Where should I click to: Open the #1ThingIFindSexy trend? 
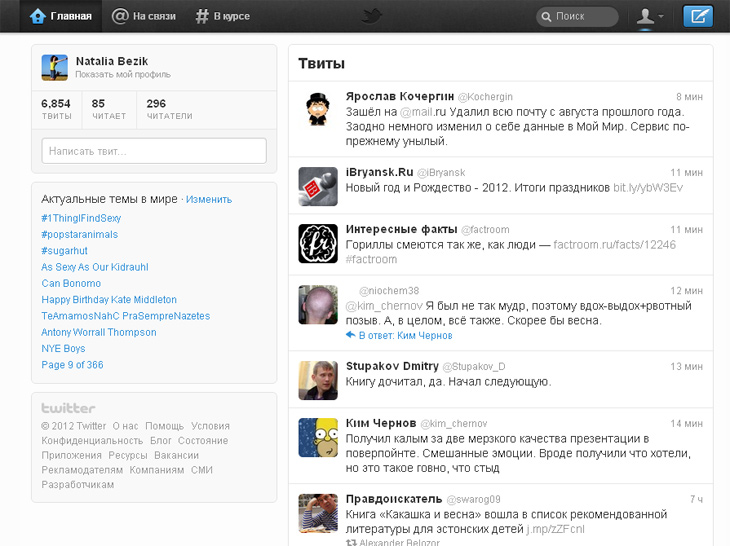(x=81, y=218)
